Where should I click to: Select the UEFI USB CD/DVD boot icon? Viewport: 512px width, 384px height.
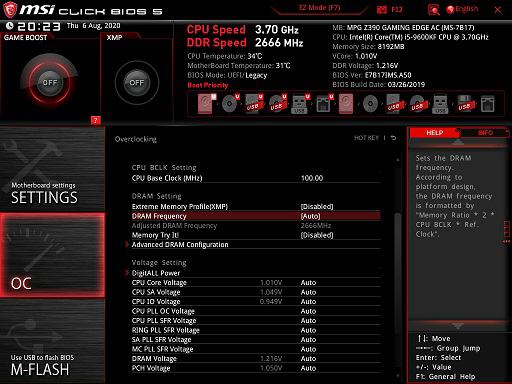(x=277, y=104)
